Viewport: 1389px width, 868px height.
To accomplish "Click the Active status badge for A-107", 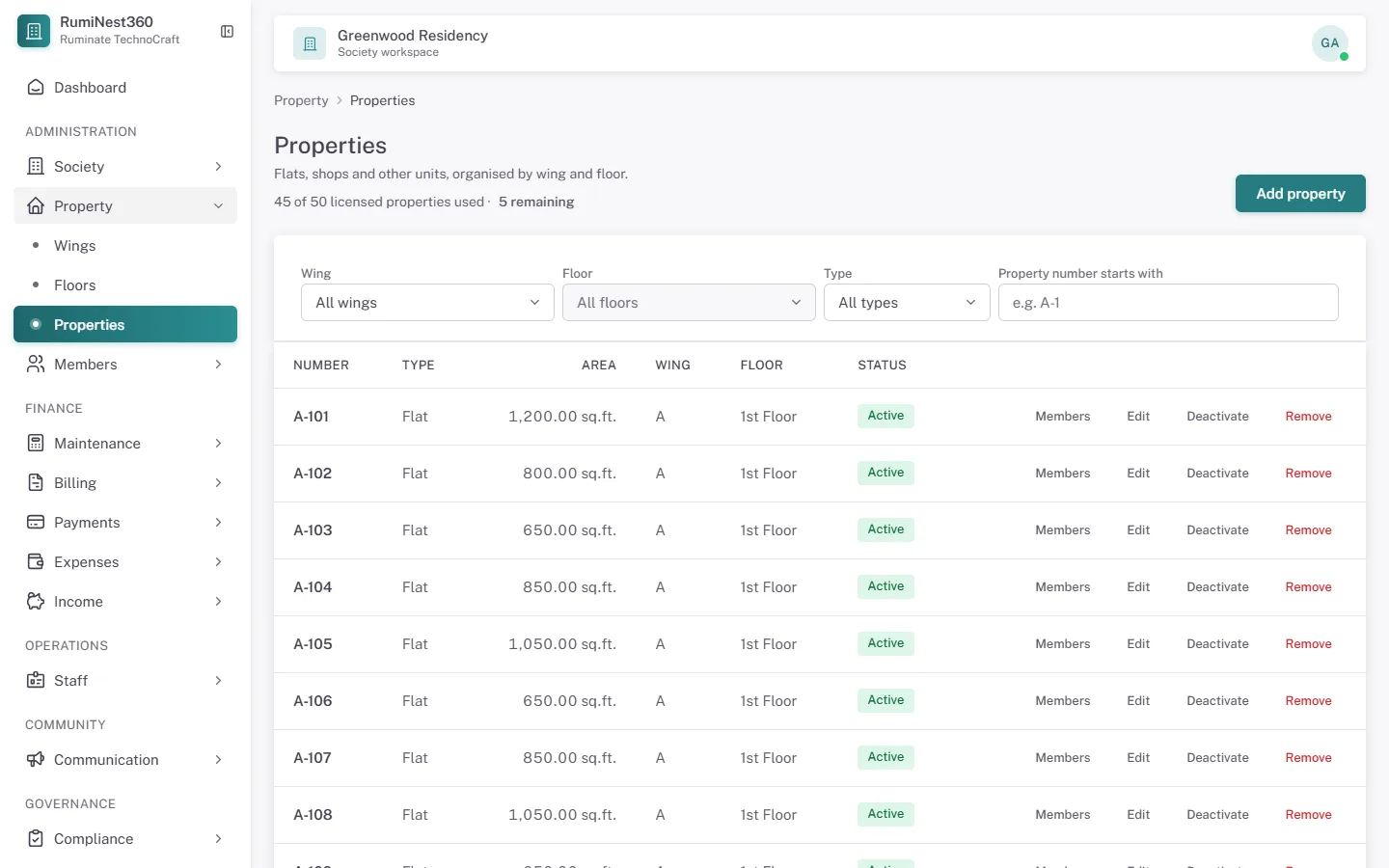I will (885, 757).
